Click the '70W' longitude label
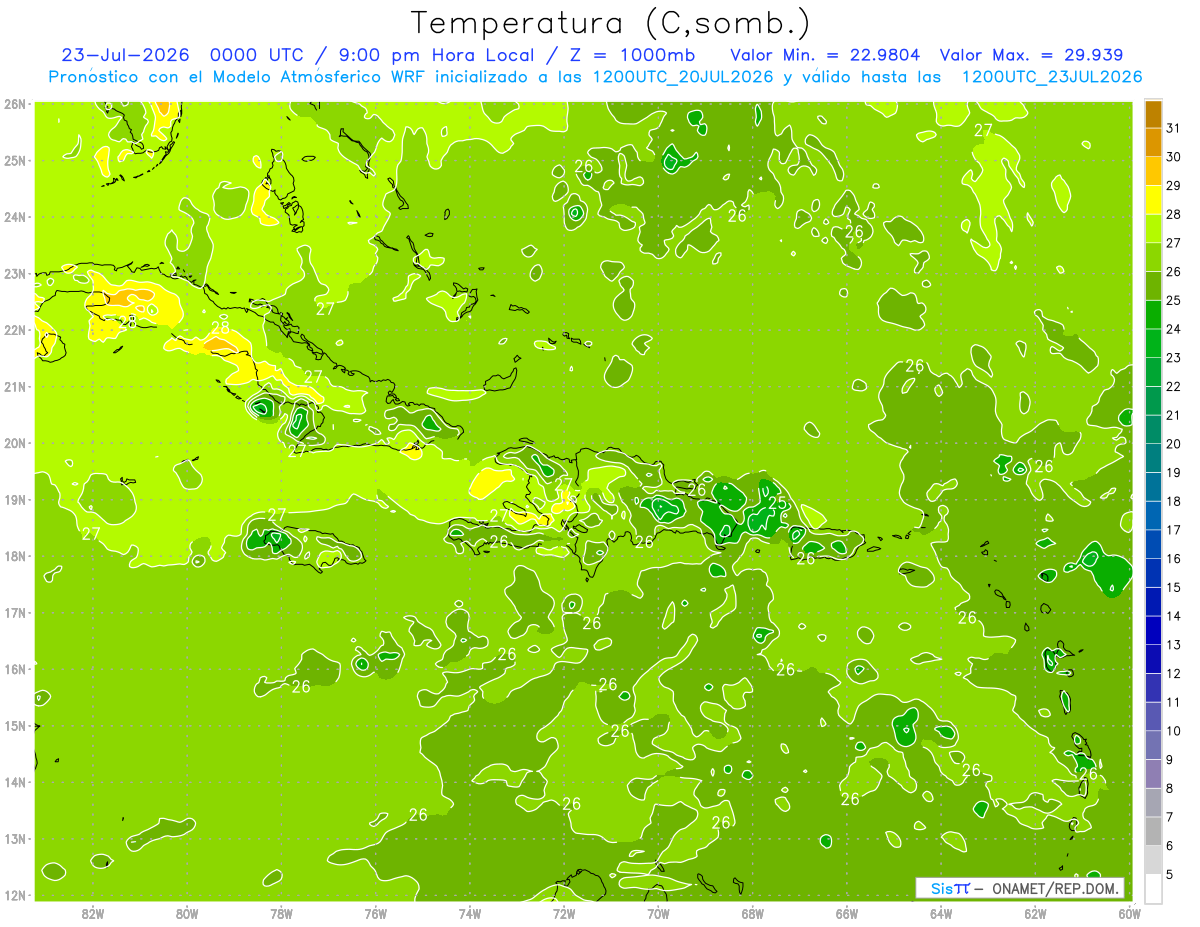 tap(658, 913)
